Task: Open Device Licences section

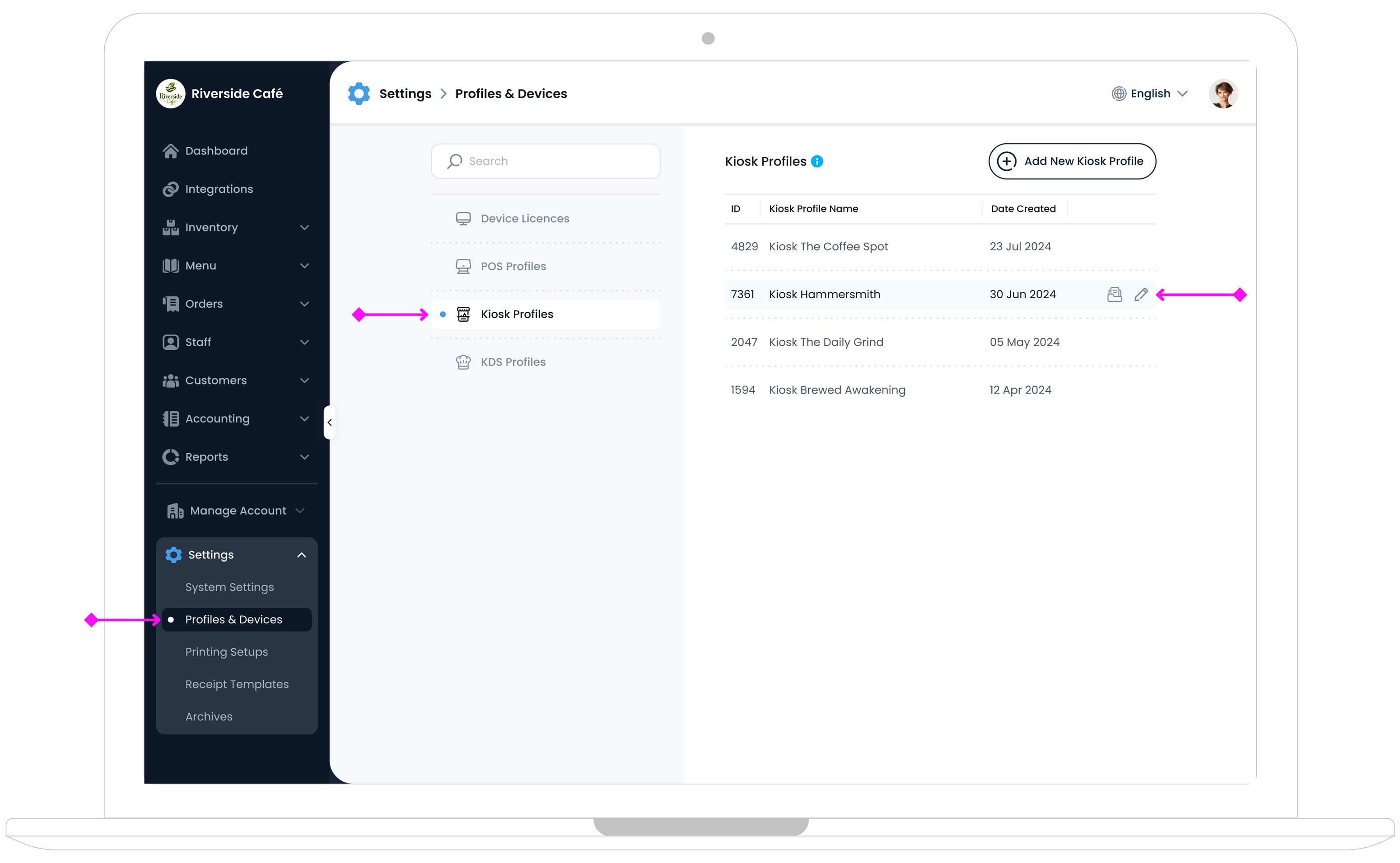Action: pos(524,219)
